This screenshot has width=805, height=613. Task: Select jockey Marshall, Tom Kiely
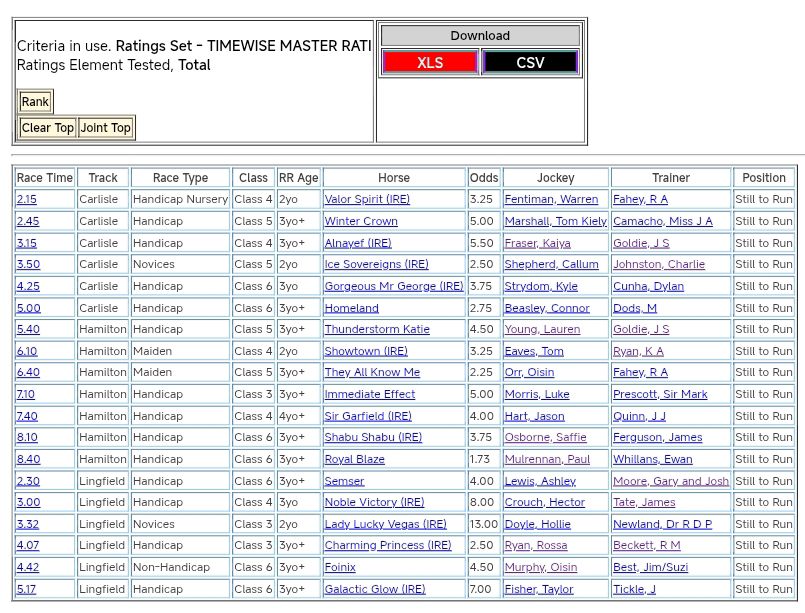point(555,222)
